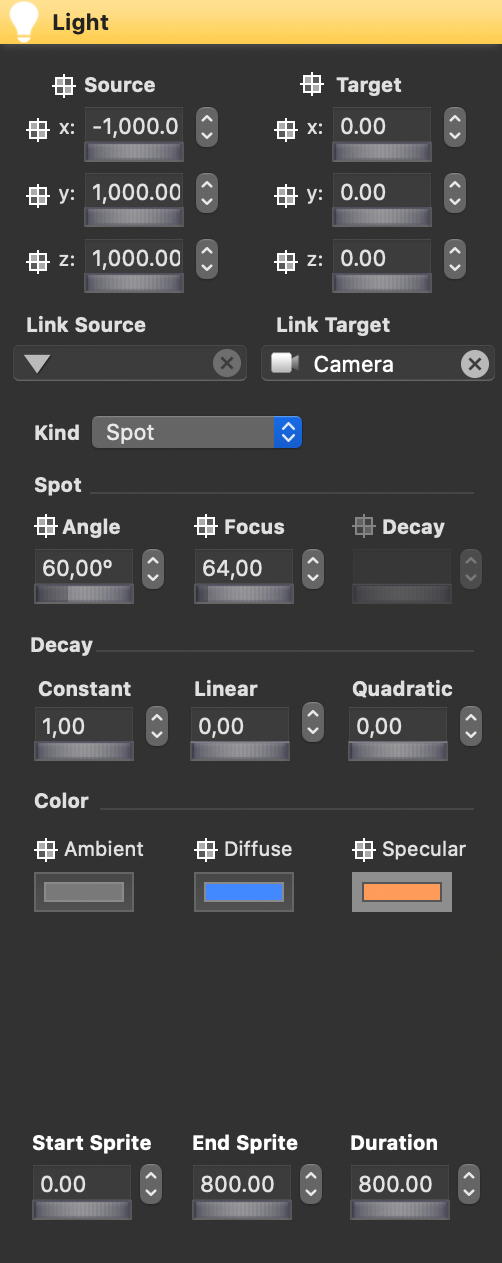This screenshot has height=1263, width=502.
Task: Open the Kind dropdown showing Spot
Action: click(197, 433)
